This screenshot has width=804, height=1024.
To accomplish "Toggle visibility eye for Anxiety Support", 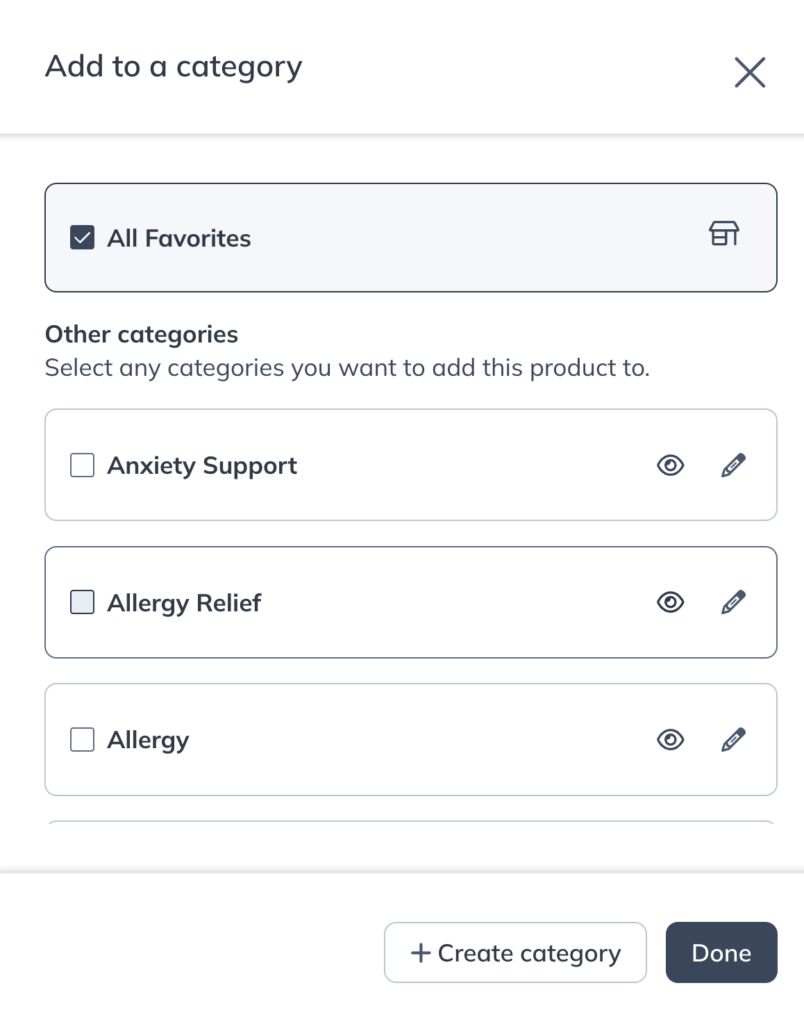I will [x=670, y=465].
